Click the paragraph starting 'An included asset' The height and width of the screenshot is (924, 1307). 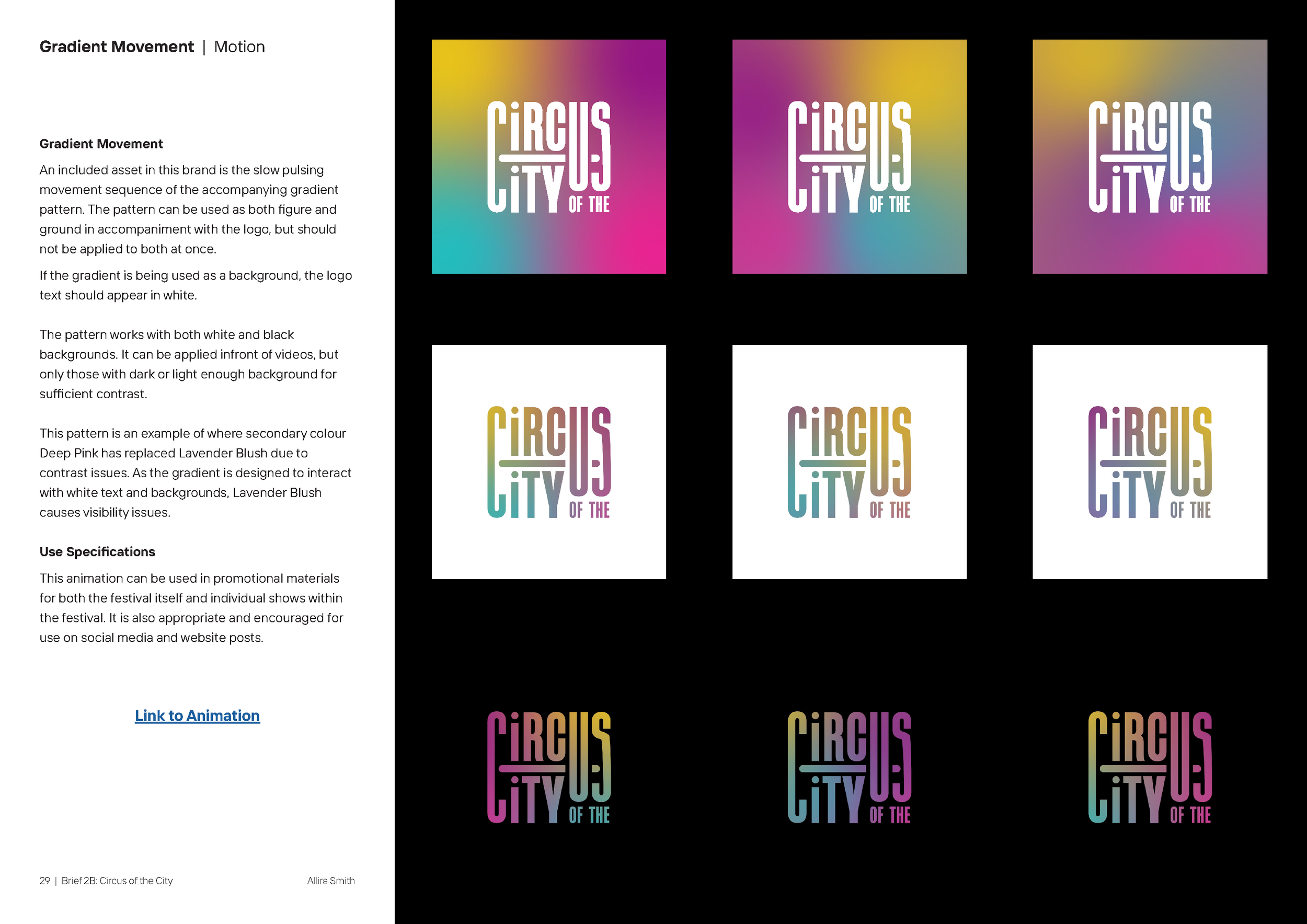(x=189, y=210)
